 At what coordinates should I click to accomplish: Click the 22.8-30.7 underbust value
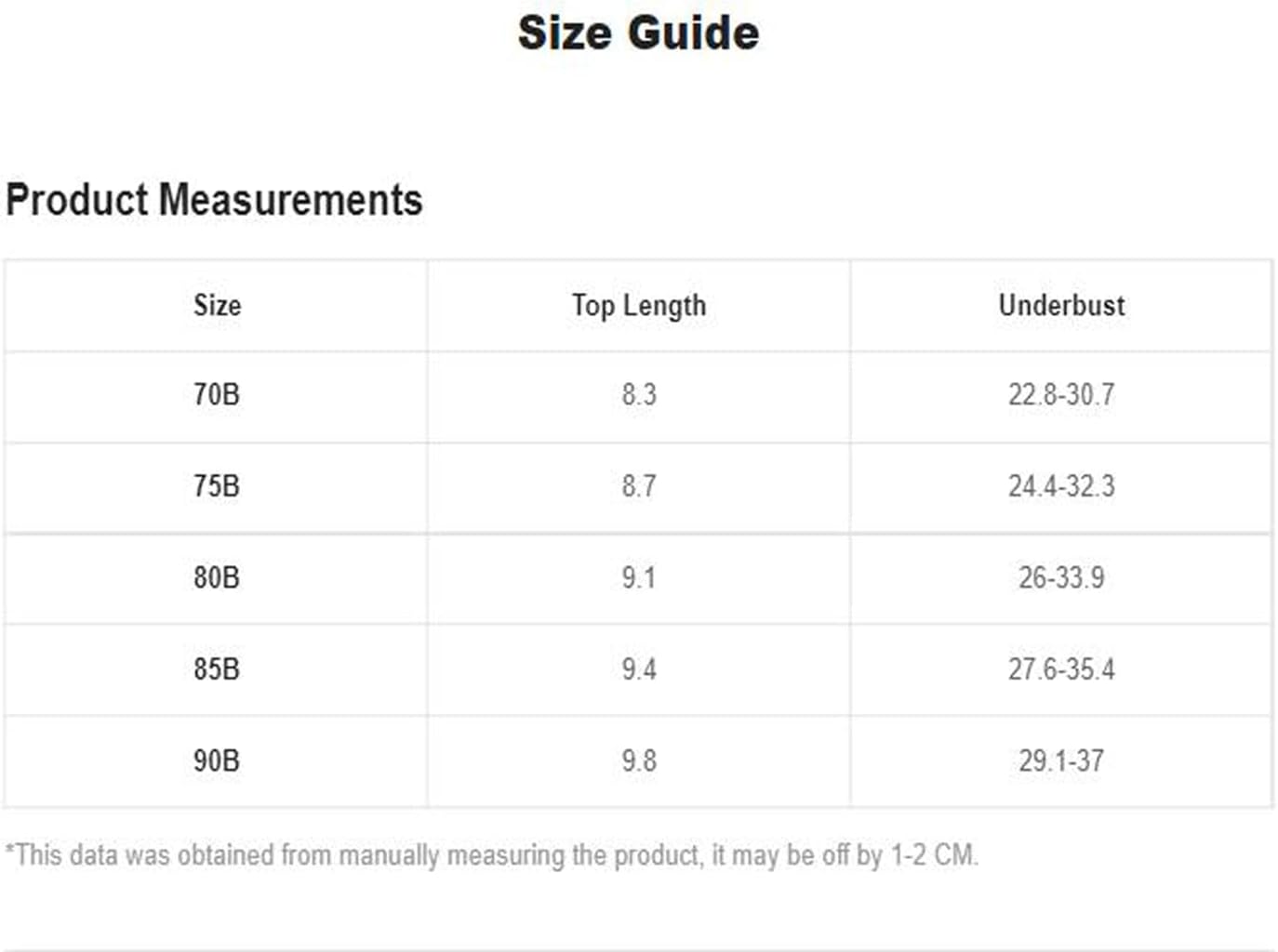(x=1061, y=394)
